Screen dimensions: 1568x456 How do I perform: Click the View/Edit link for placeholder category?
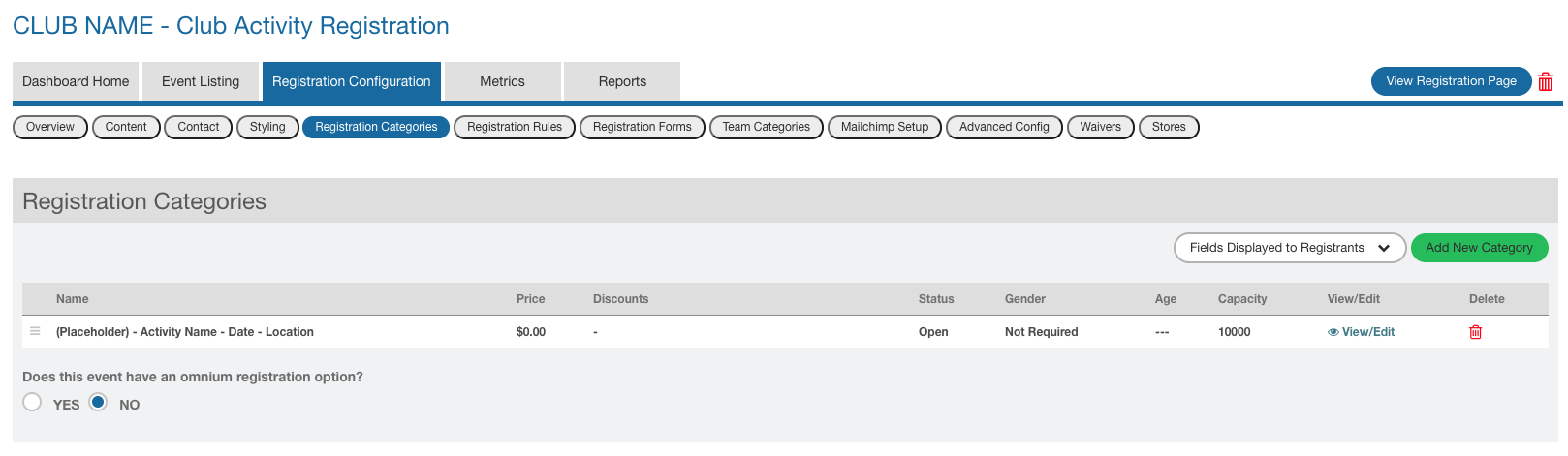pos(1367,332)
